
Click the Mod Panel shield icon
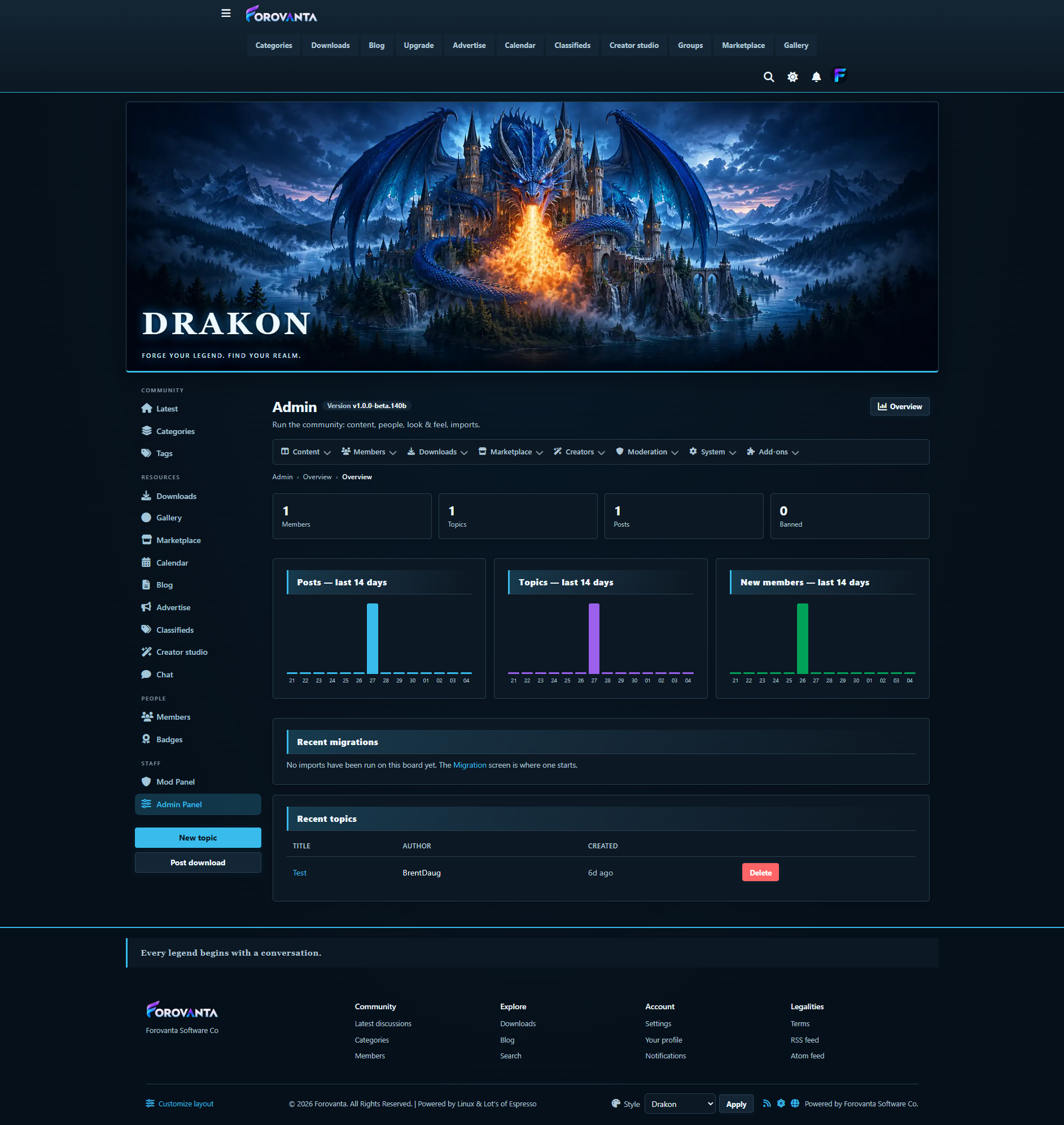(x=146, y=782)
